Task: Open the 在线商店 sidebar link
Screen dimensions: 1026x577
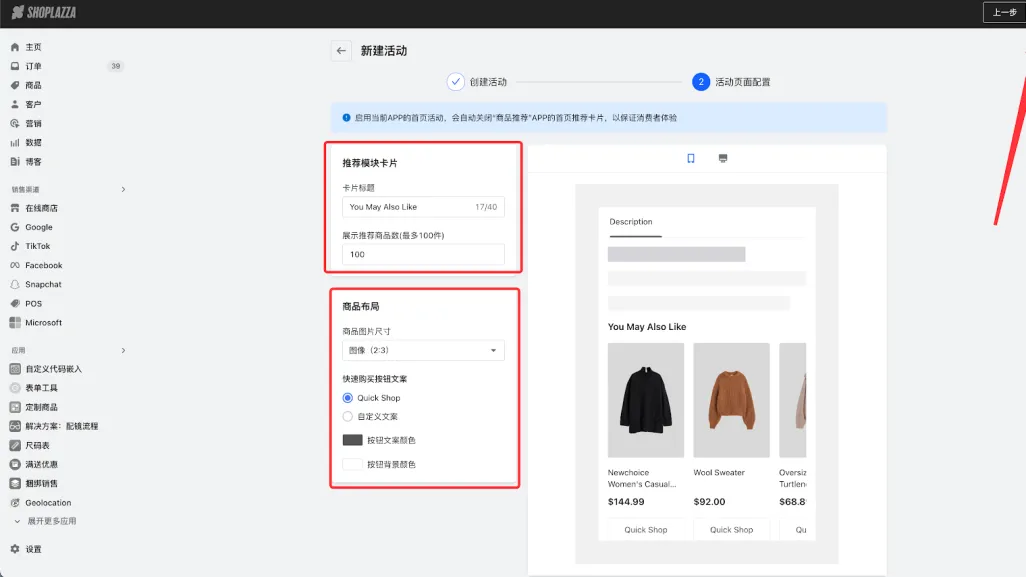Action: click(41, 208)
